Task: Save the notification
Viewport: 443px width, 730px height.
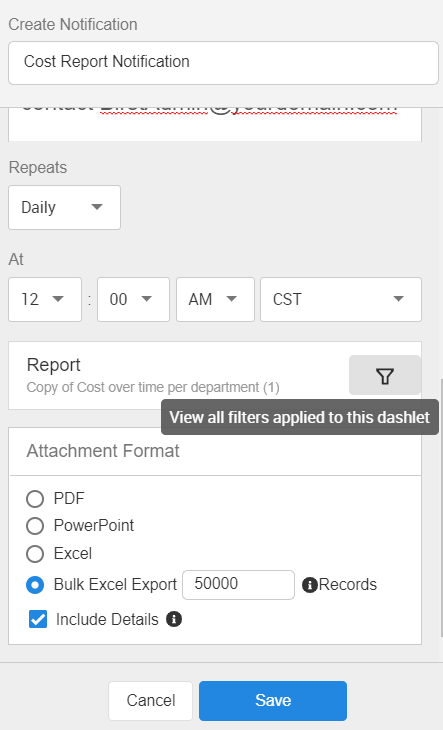Action: pyautogui.click(x=273, y=701)
